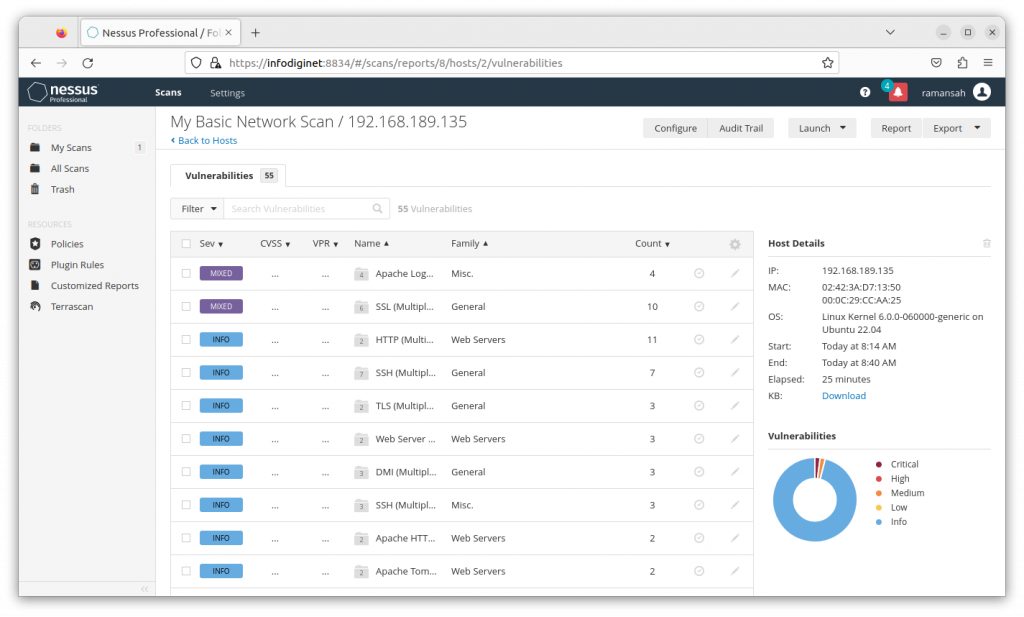Click the Trash bin icon in sidebar
Screen dimensions: 1024x617
coord(35,189)
